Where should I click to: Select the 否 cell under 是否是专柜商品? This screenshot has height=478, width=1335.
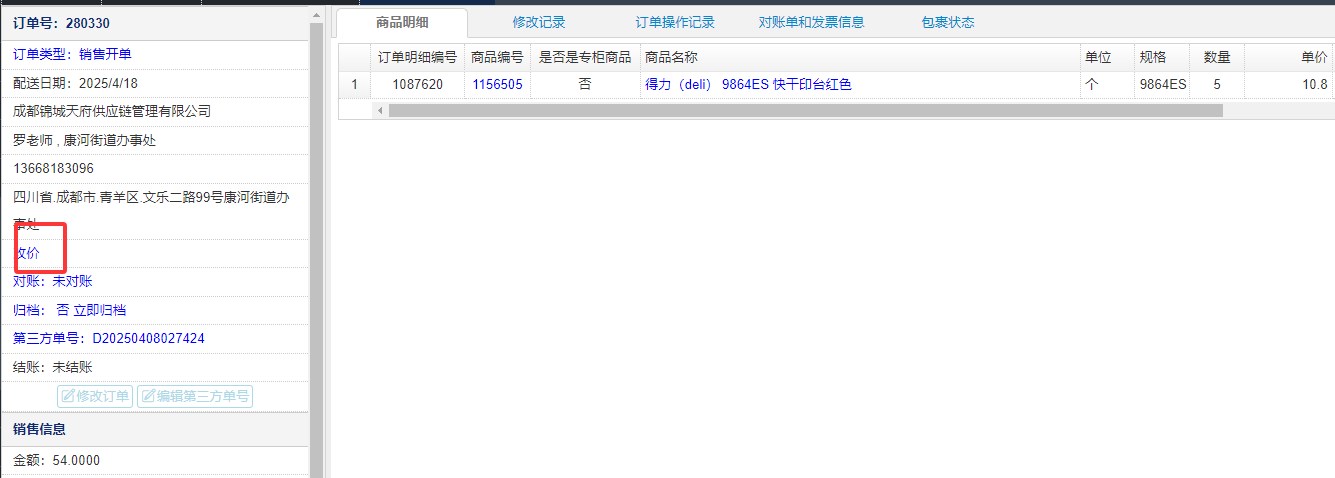coord(585,85)
